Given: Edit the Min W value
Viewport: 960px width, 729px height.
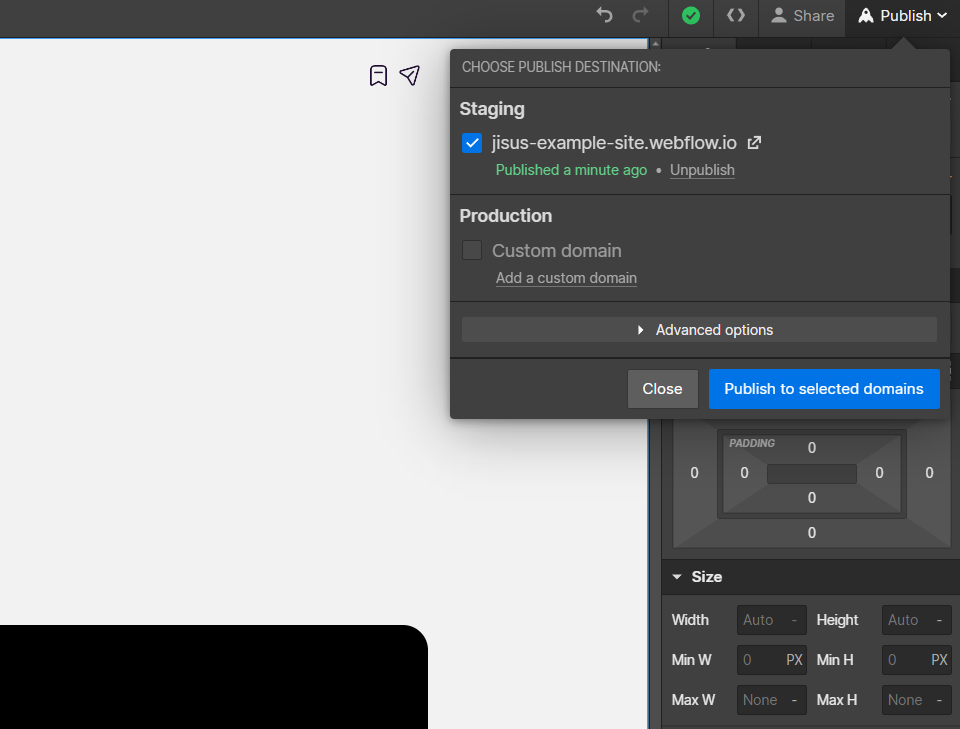Looking at the screenshot, I should pyautogui.click(x=759, y=660).
